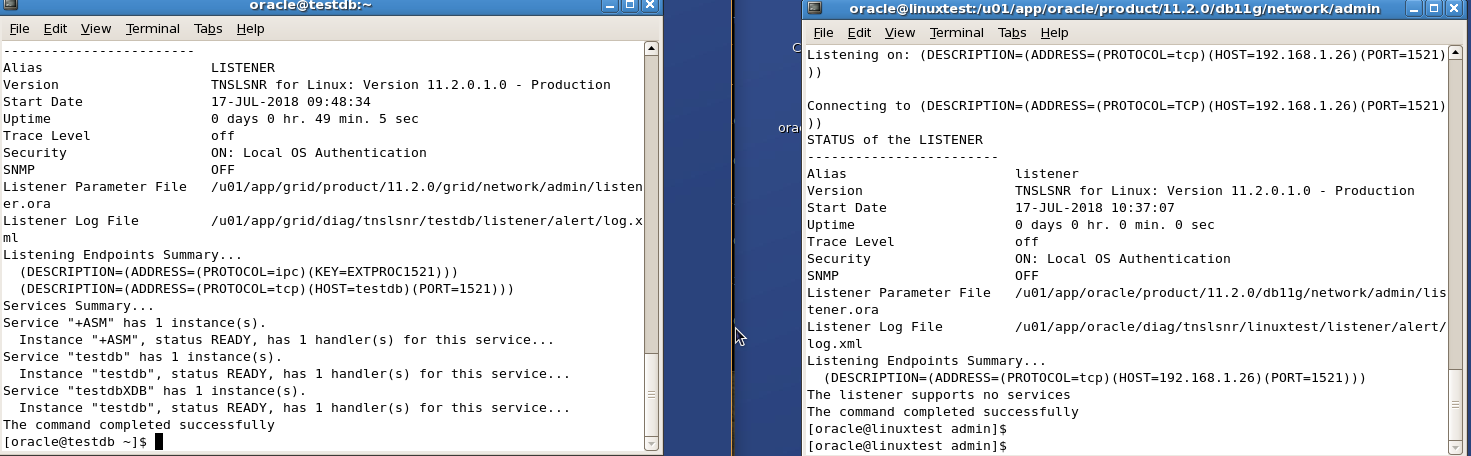The height and width of the screenshot is (456, 1471).
Task: Open Terminal menu in oracle@linuxtest window
Action: [x=957, y=33]
